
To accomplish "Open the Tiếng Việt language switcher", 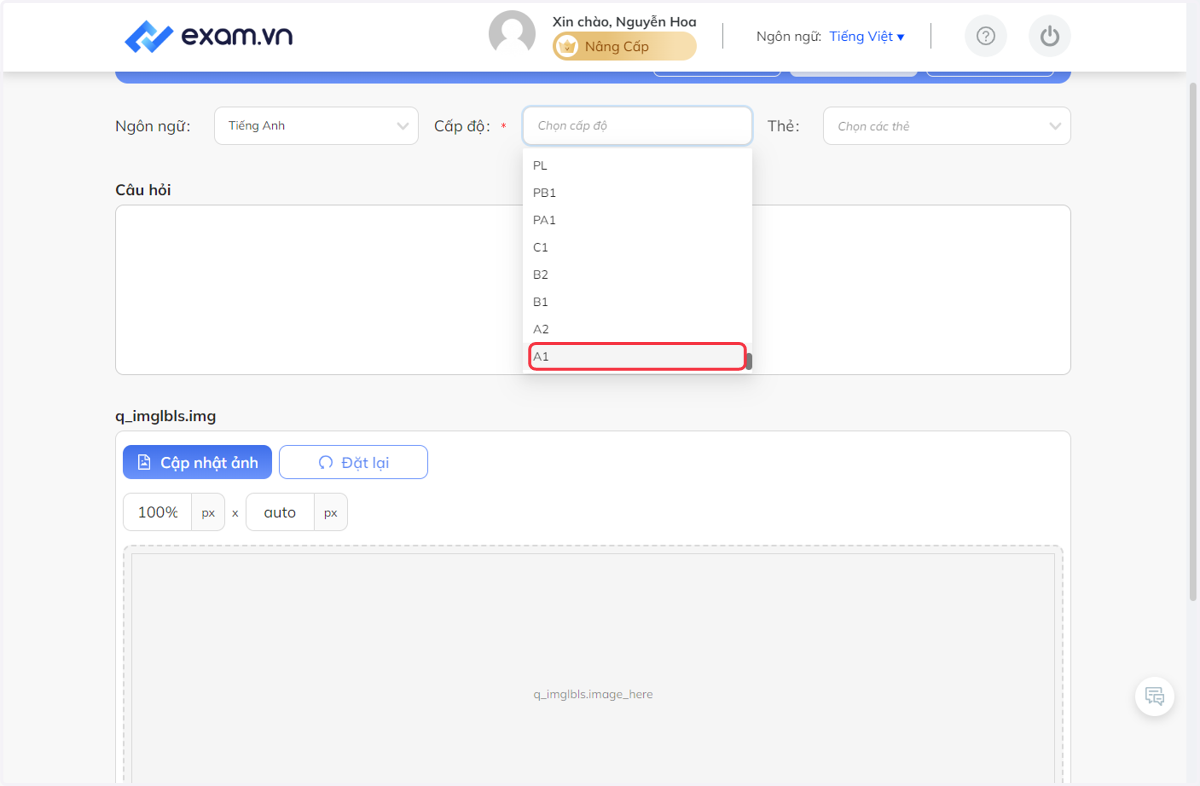I will [x=867, y=37].
